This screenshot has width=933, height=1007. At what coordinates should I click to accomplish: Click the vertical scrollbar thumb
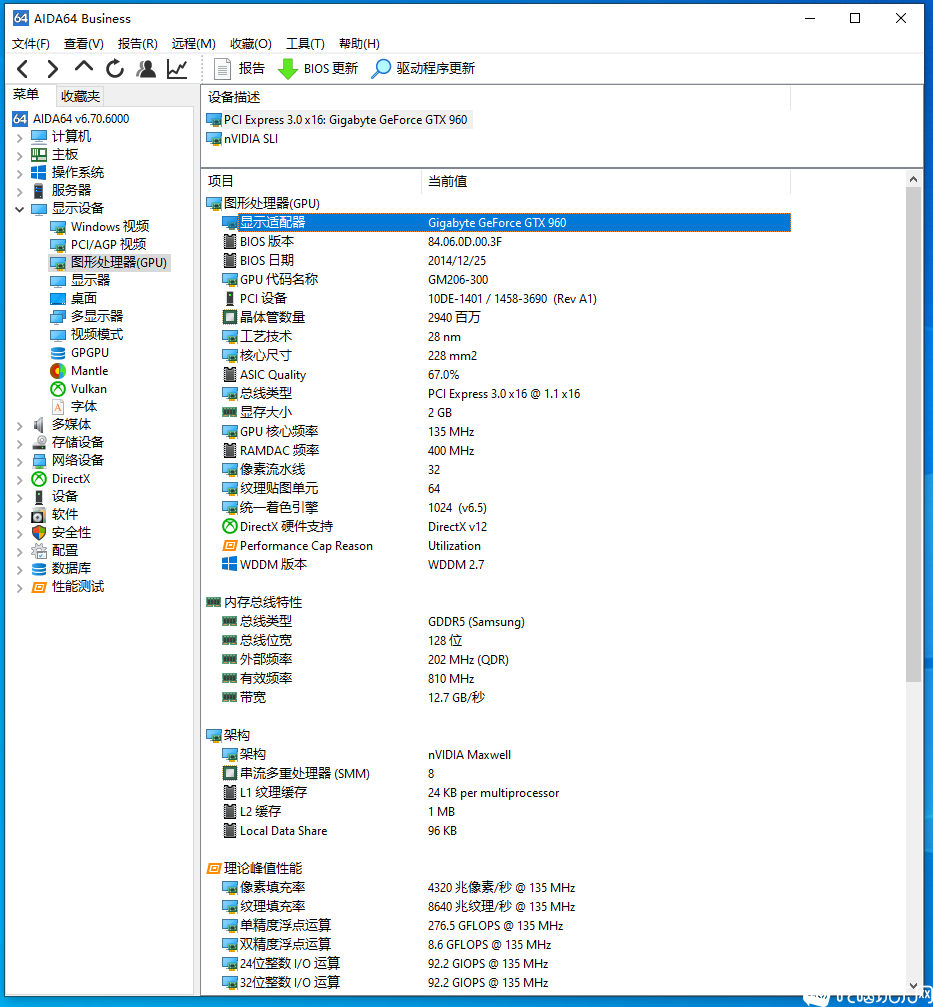914,435
